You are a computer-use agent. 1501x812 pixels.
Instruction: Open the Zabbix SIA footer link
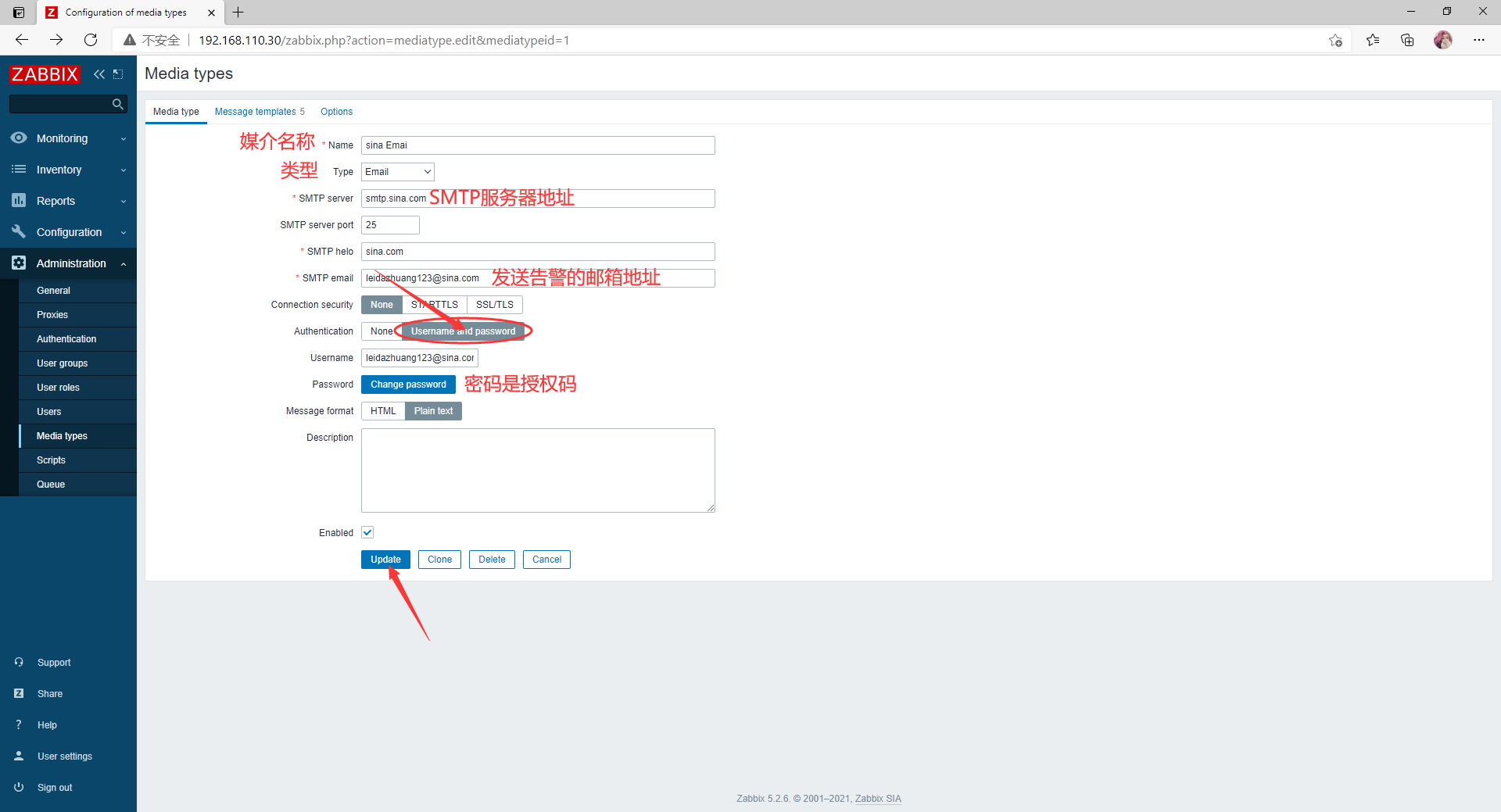pos(878,799)
